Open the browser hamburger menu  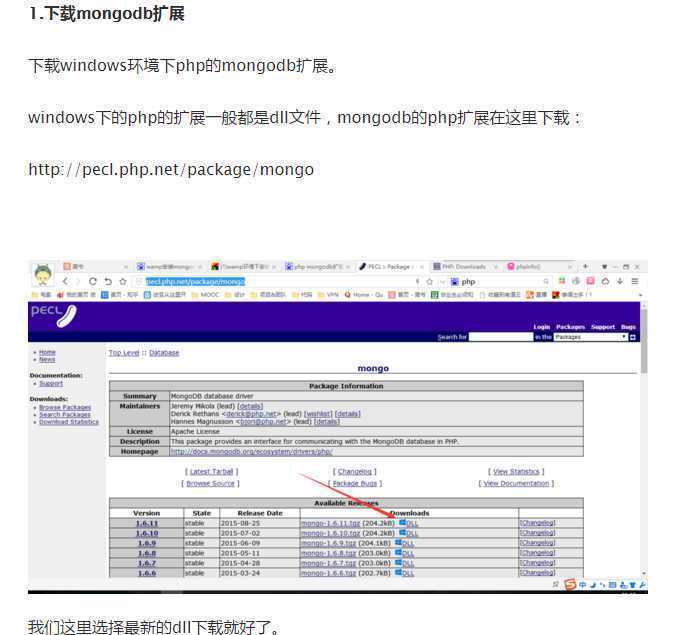pyautogui.click(x=635, y=281)
